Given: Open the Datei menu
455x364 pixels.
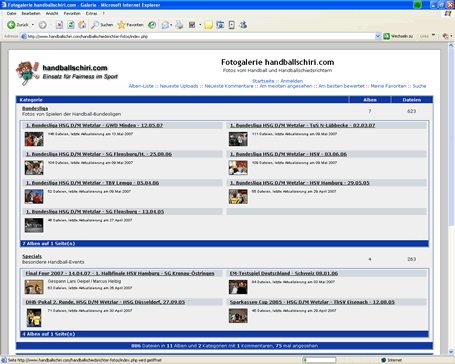Looking at the screenshot, I should [x=11, y=13].
